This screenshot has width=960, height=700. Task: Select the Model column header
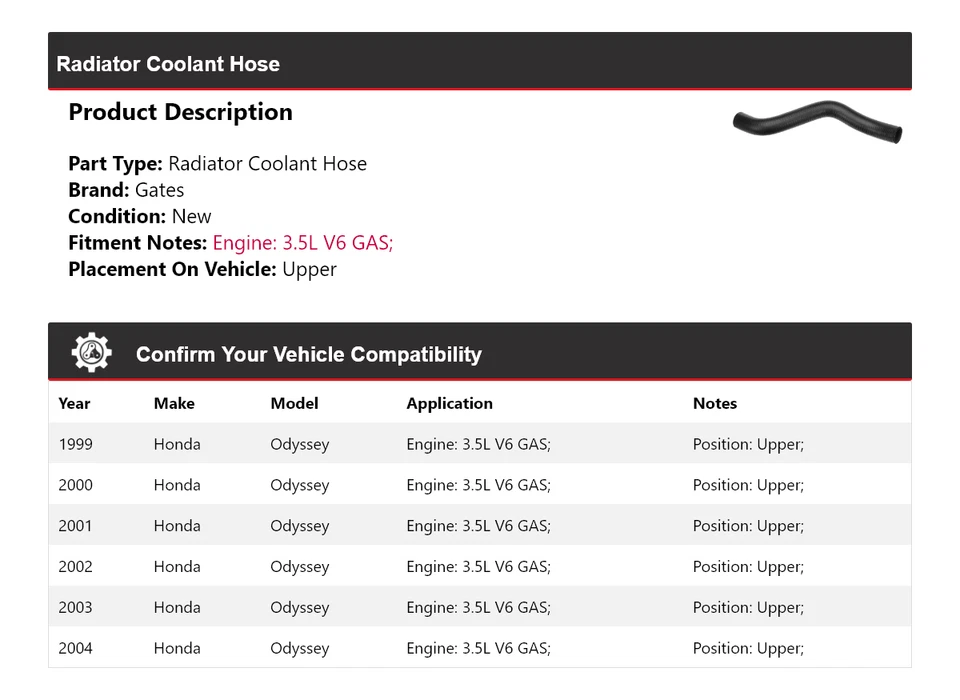(294, 404)
